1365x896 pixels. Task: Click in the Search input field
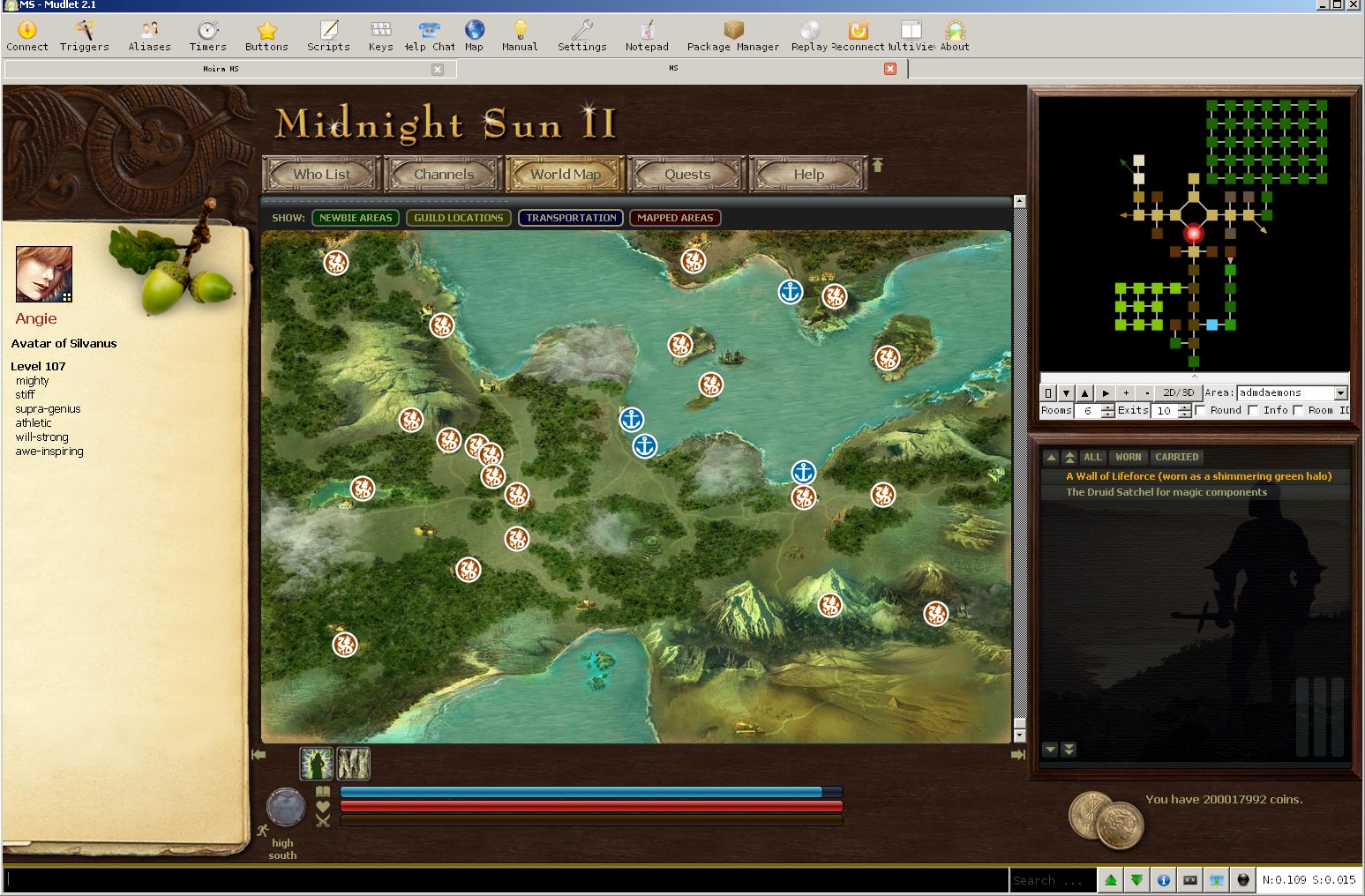tap(1052, 880)
